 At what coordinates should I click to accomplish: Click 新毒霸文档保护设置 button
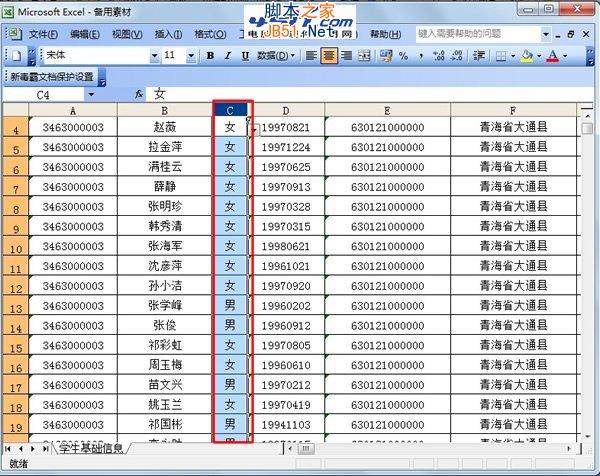52,77
